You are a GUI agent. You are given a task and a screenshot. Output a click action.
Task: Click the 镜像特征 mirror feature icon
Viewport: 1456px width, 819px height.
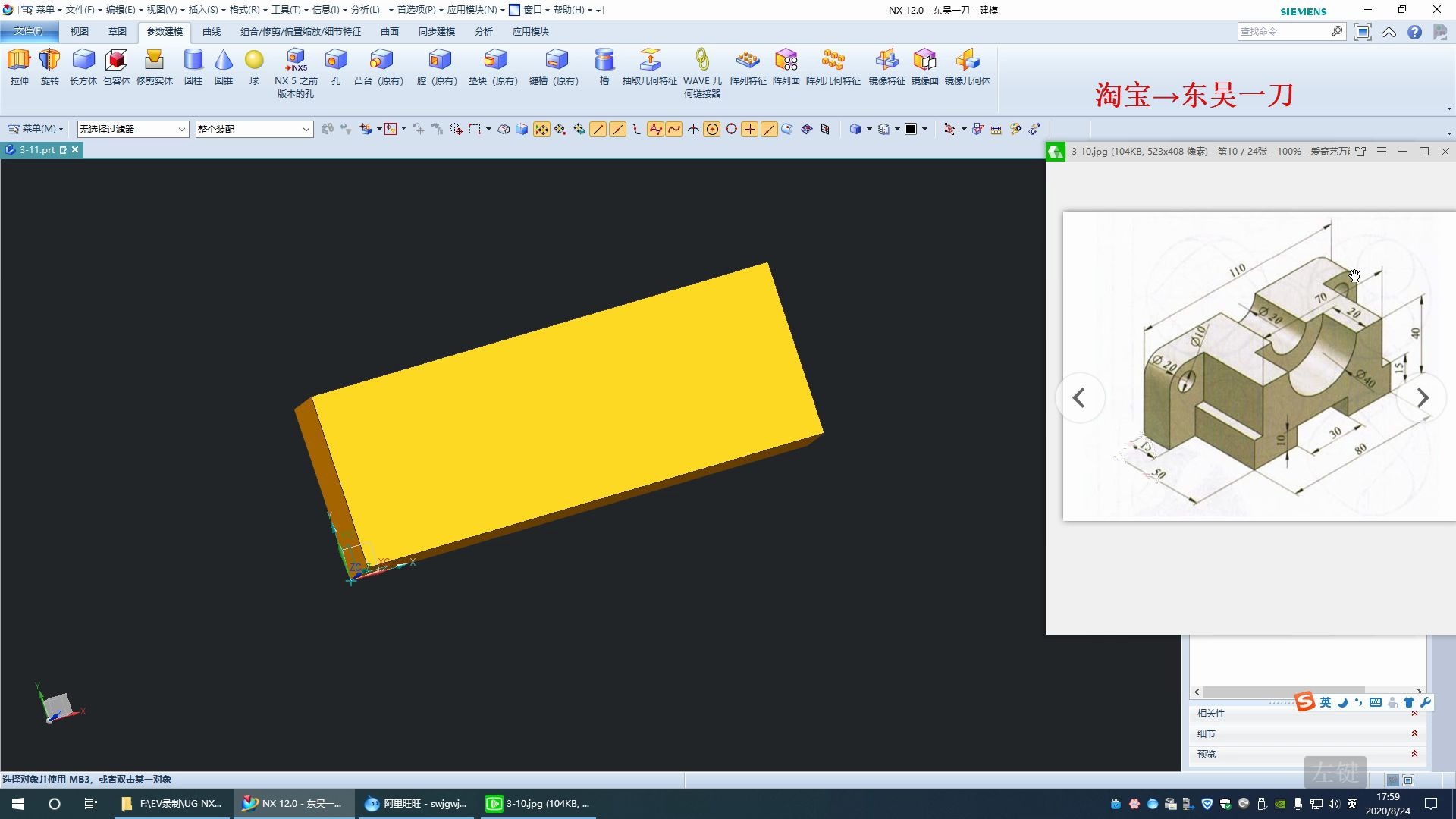pos(886,61)
